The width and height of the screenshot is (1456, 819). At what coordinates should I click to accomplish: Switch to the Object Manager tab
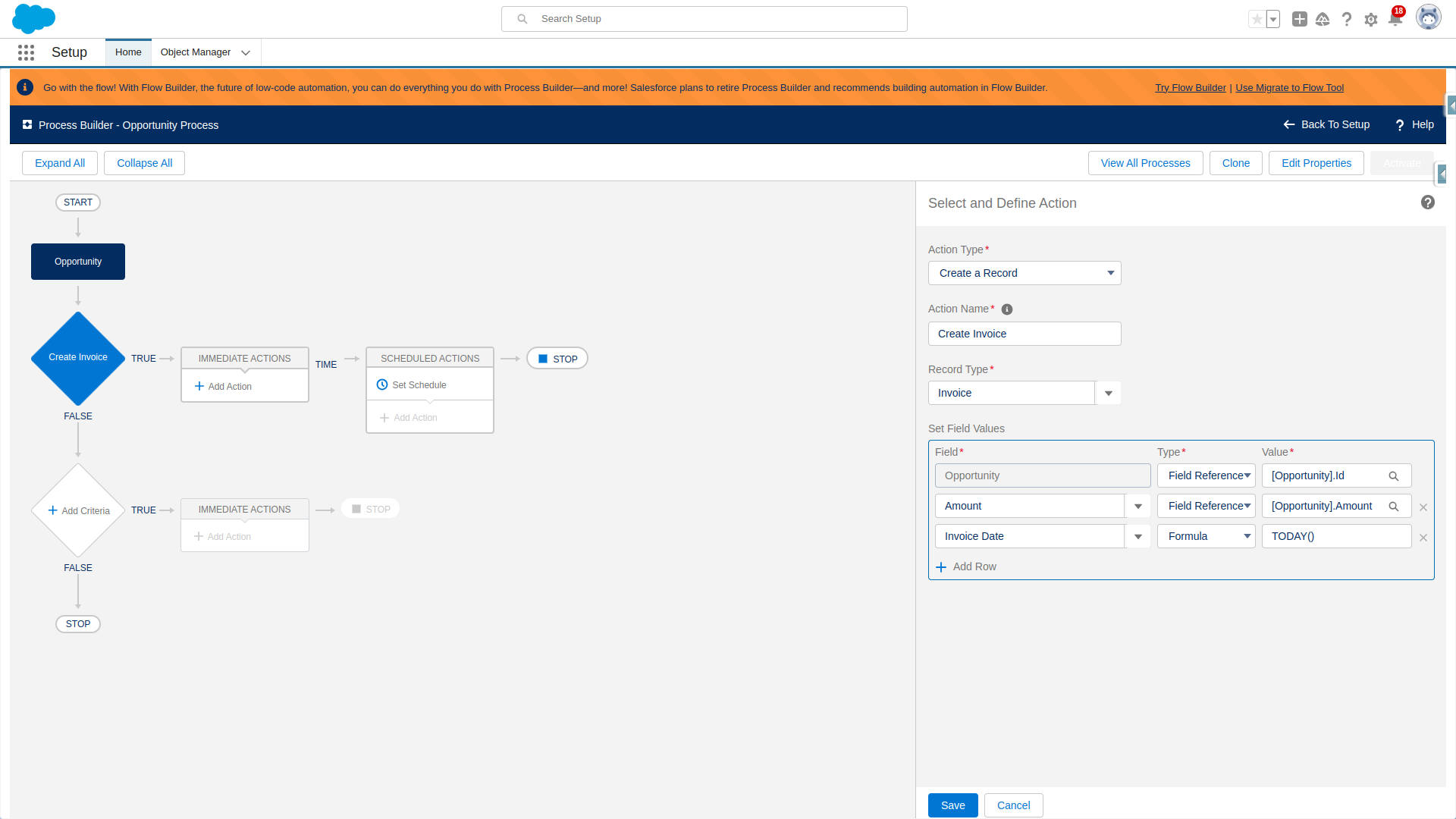[196, 52]
